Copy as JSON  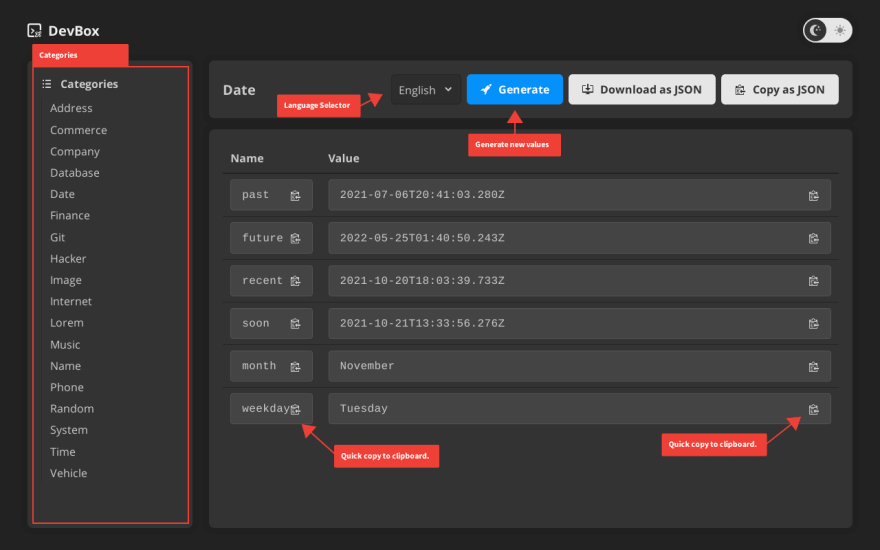click(x=780, y=90)
